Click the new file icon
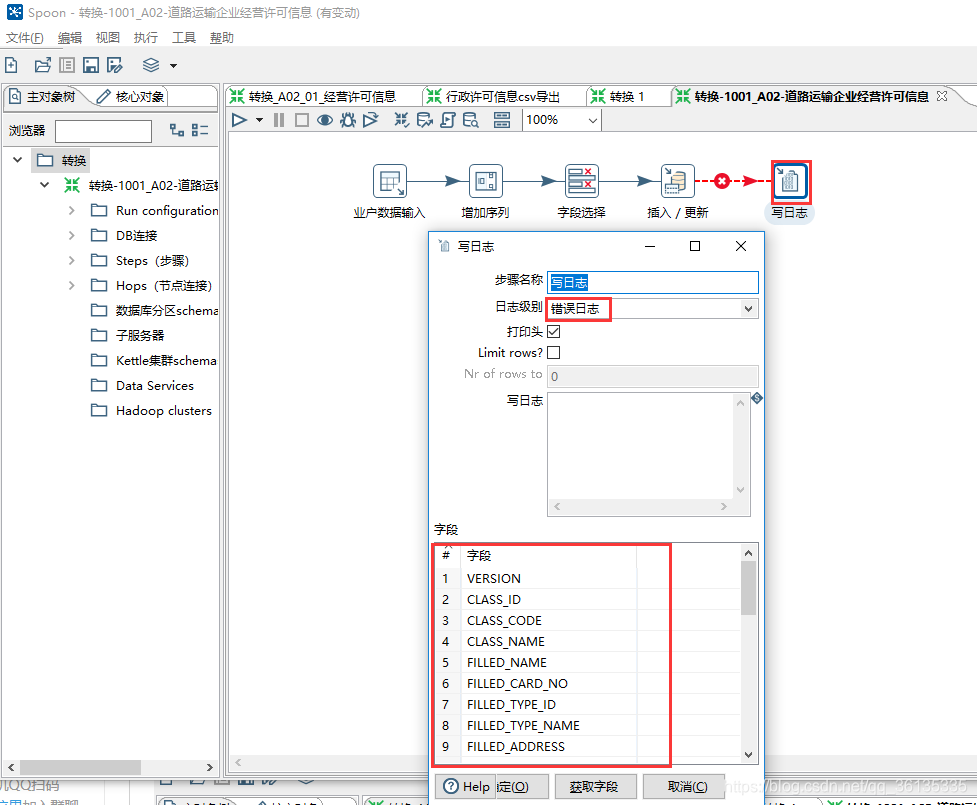Viewport: 977px width, 805px height. [x=11, y=65]
